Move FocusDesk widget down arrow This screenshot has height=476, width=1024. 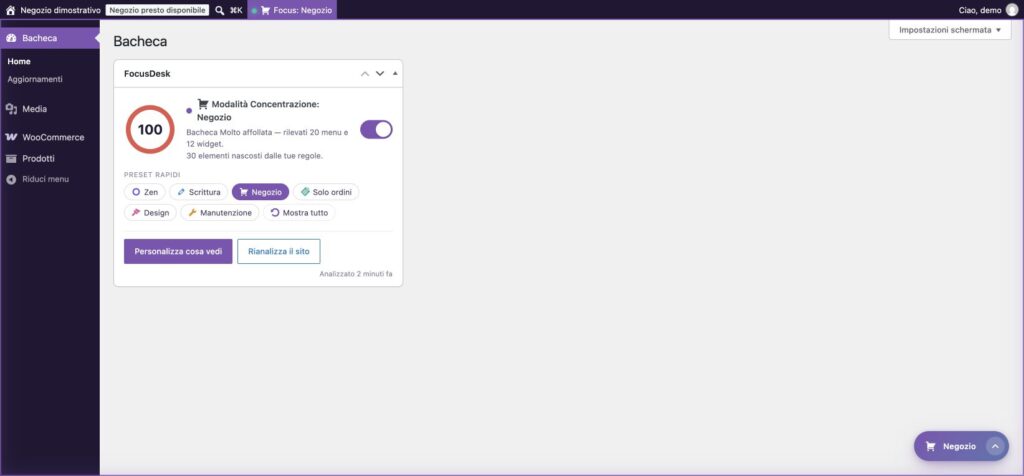click(380, 74)
